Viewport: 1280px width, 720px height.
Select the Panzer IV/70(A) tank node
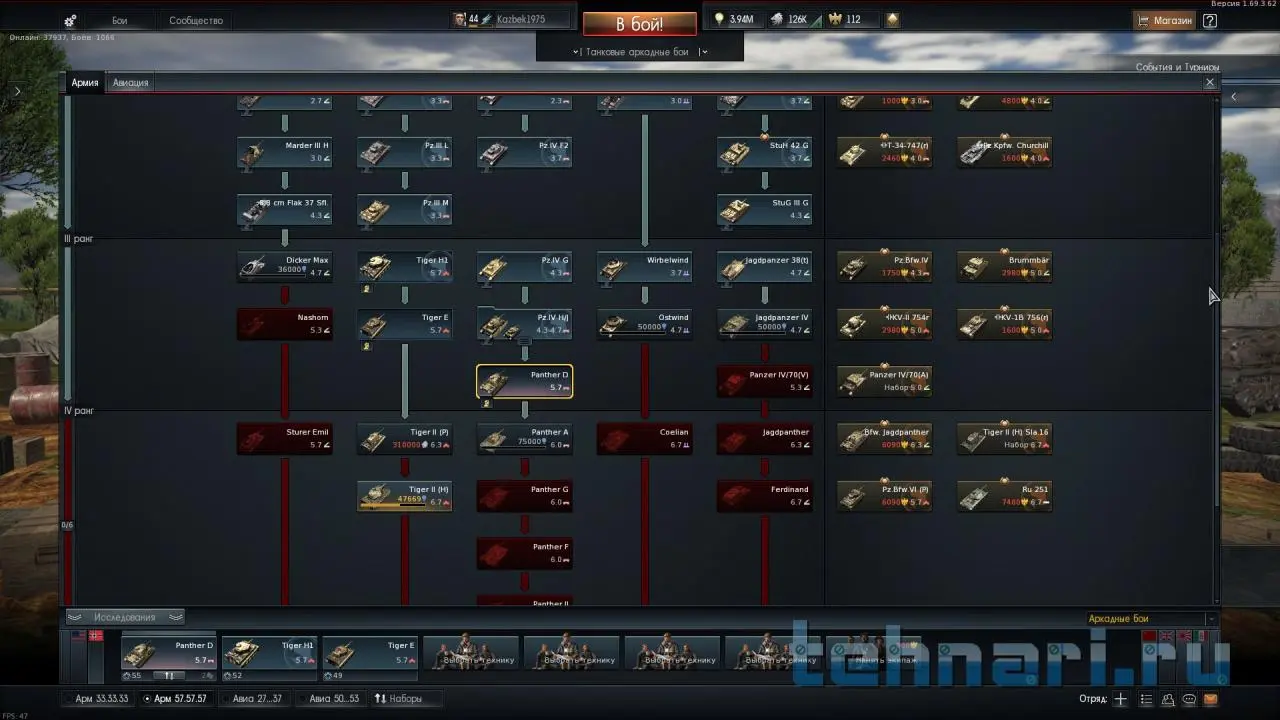pyautogui.click(x=885, y=381)
